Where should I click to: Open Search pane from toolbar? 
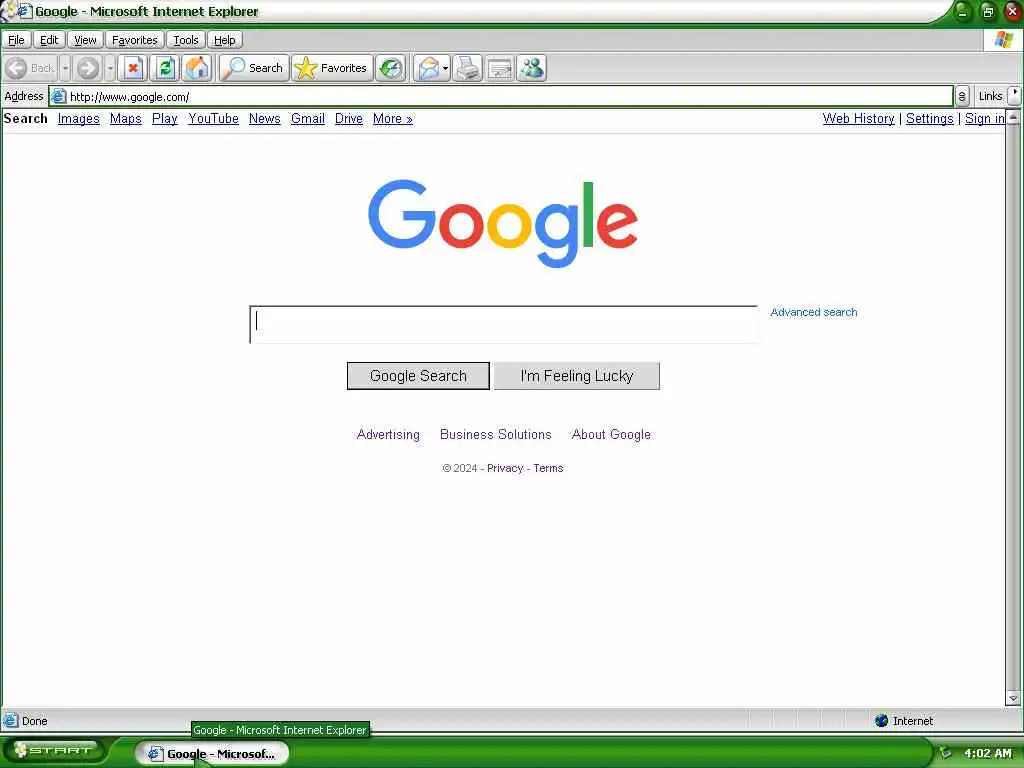(255, 68)
